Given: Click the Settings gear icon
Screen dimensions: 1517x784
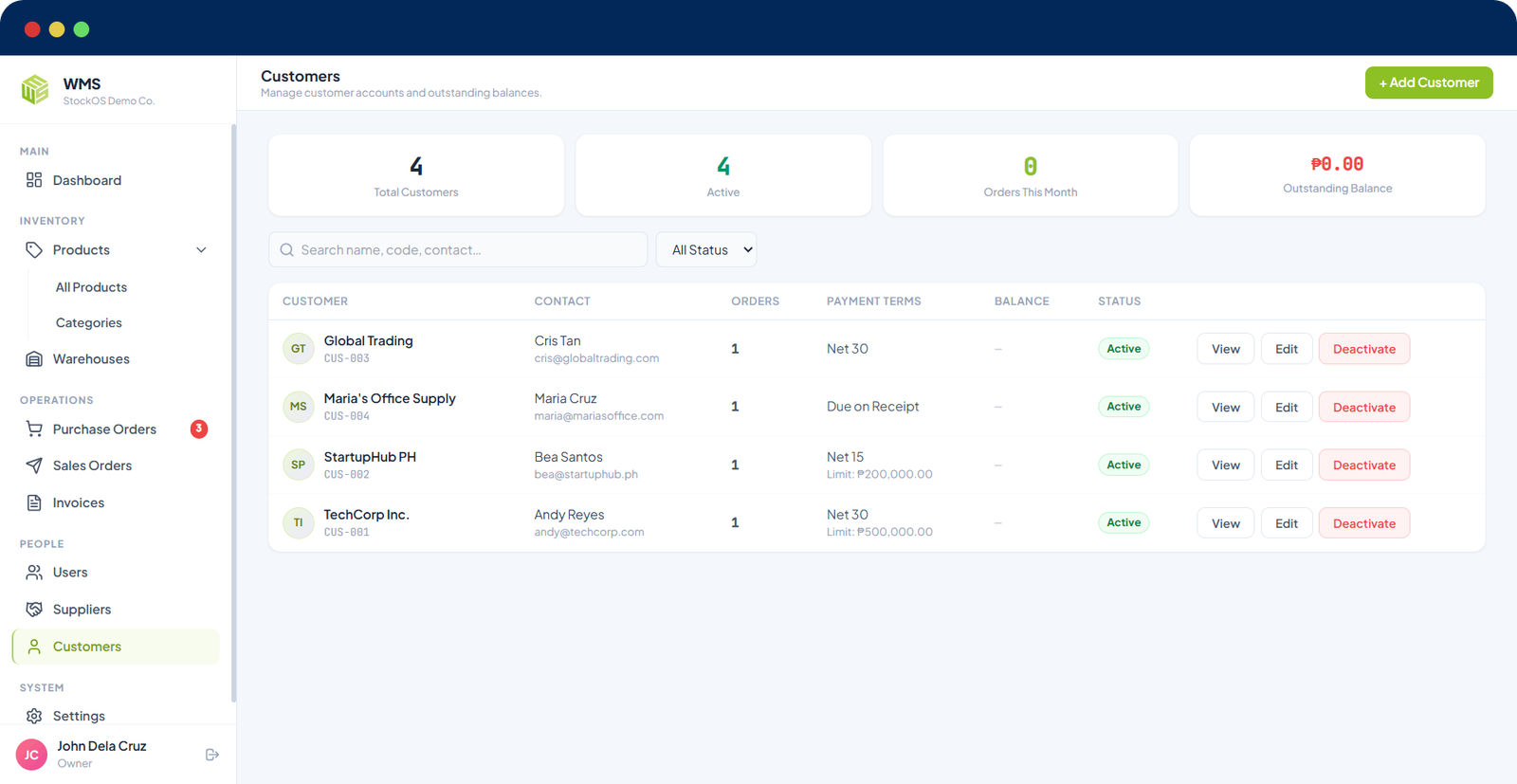Looking at the screenshot, I should tap(34, 716).
